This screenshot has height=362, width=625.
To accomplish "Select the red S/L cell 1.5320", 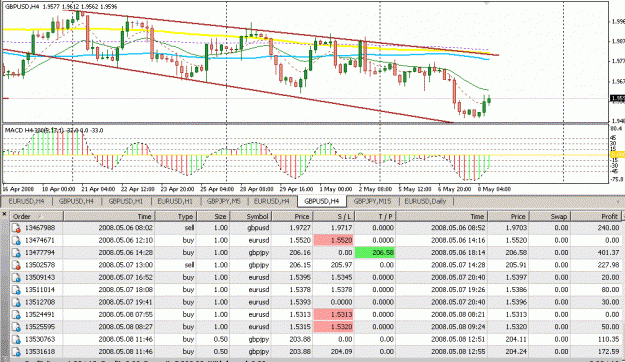I will tap(334, 327).
